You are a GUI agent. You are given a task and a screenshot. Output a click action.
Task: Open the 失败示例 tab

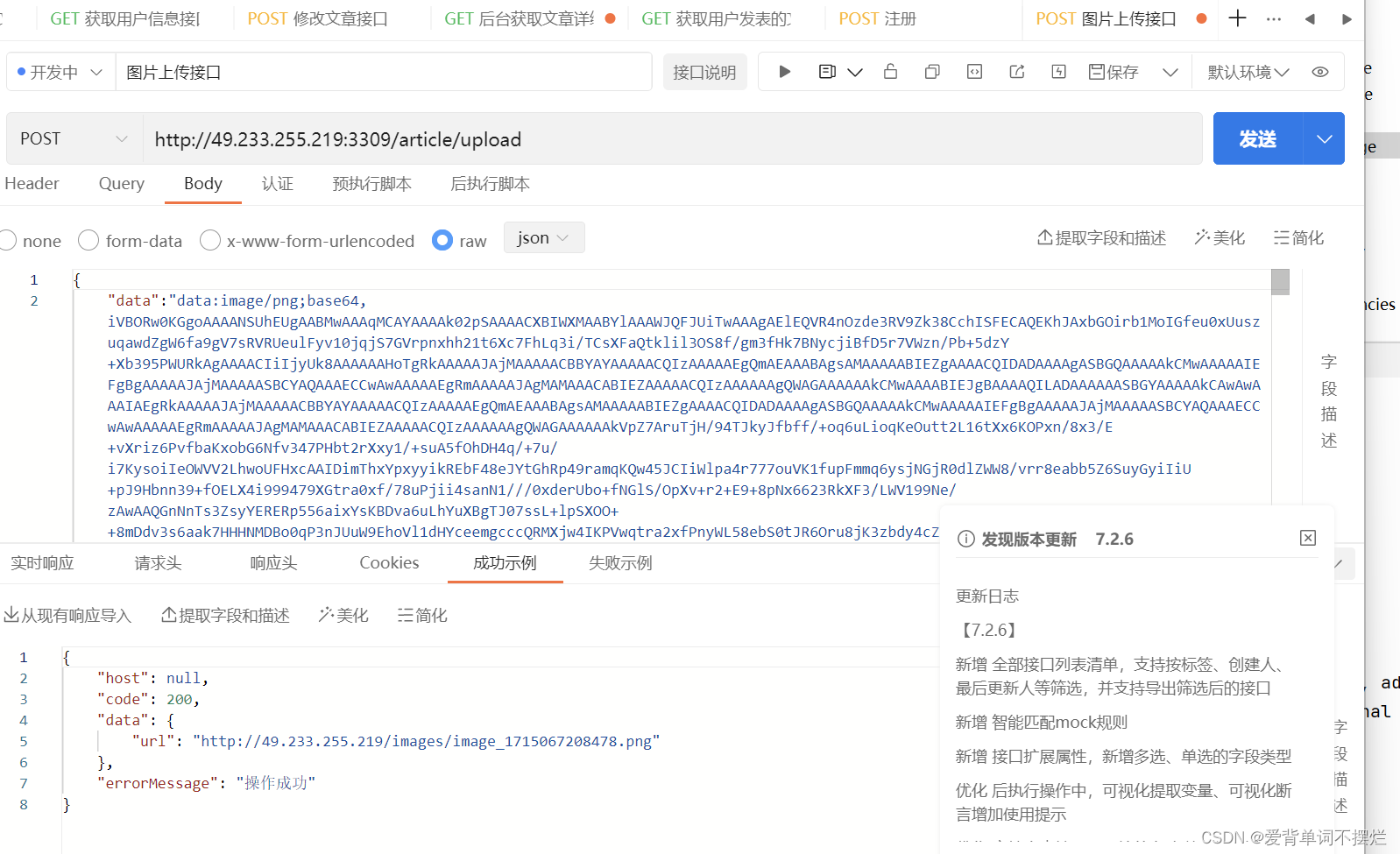pos(620,562)
